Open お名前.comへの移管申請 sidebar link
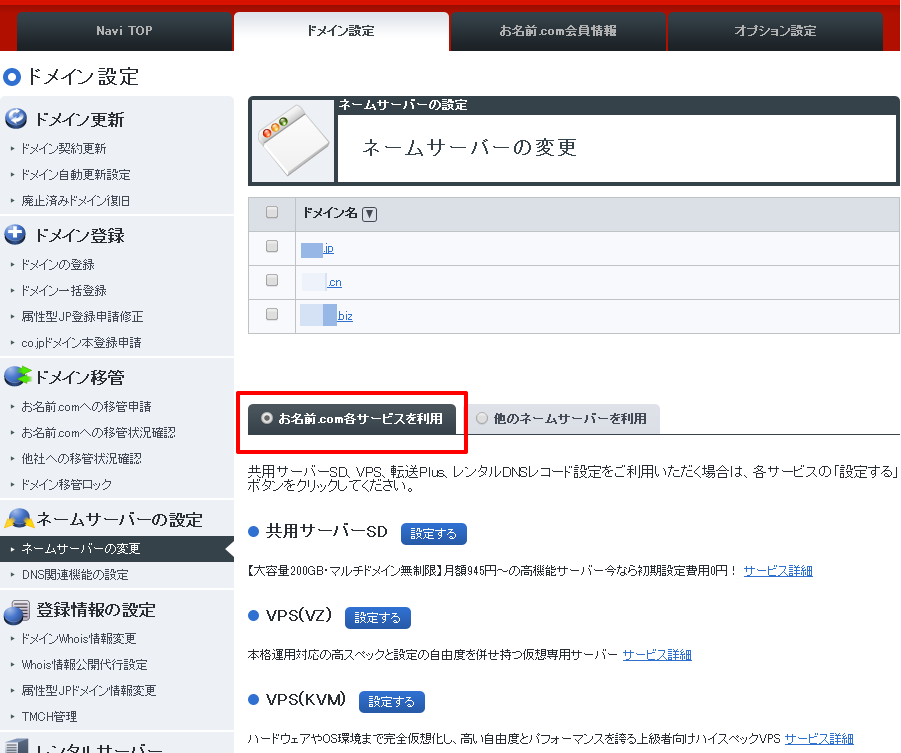 (x=86, y=407)
